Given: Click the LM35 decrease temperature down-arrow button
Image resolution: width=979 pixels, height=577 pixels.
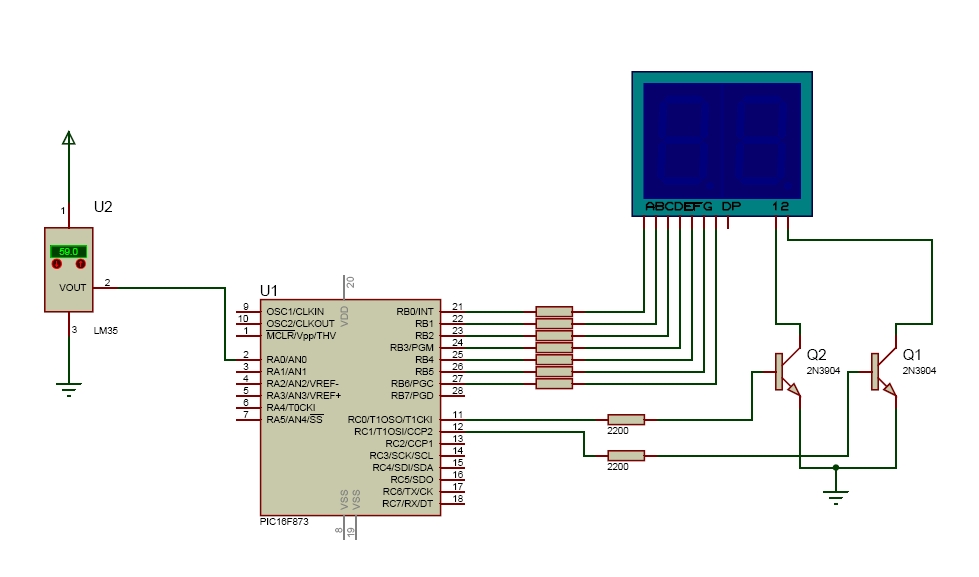Looking at the screenshot, I should click(57, 264).
